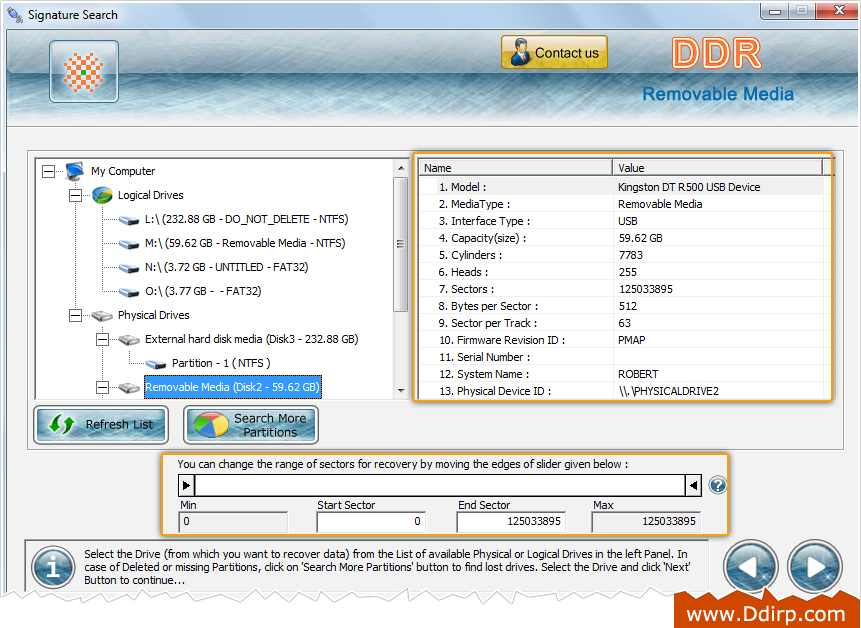Collapse the Logical Drives branch

pyautogui.click(x=75, y=195)
